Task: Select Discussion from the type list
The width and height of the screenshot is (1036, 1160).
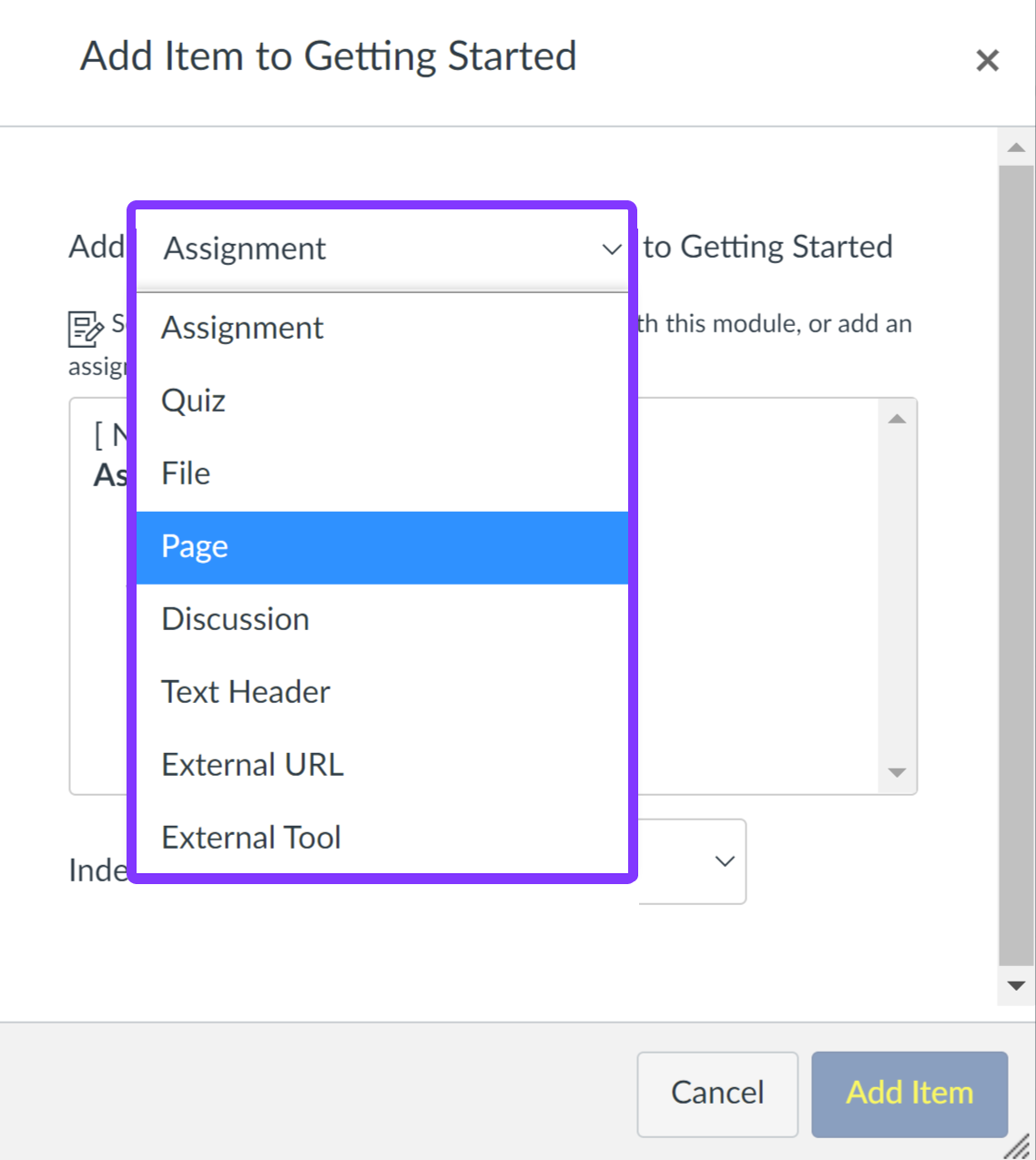Action: (235, 618)
